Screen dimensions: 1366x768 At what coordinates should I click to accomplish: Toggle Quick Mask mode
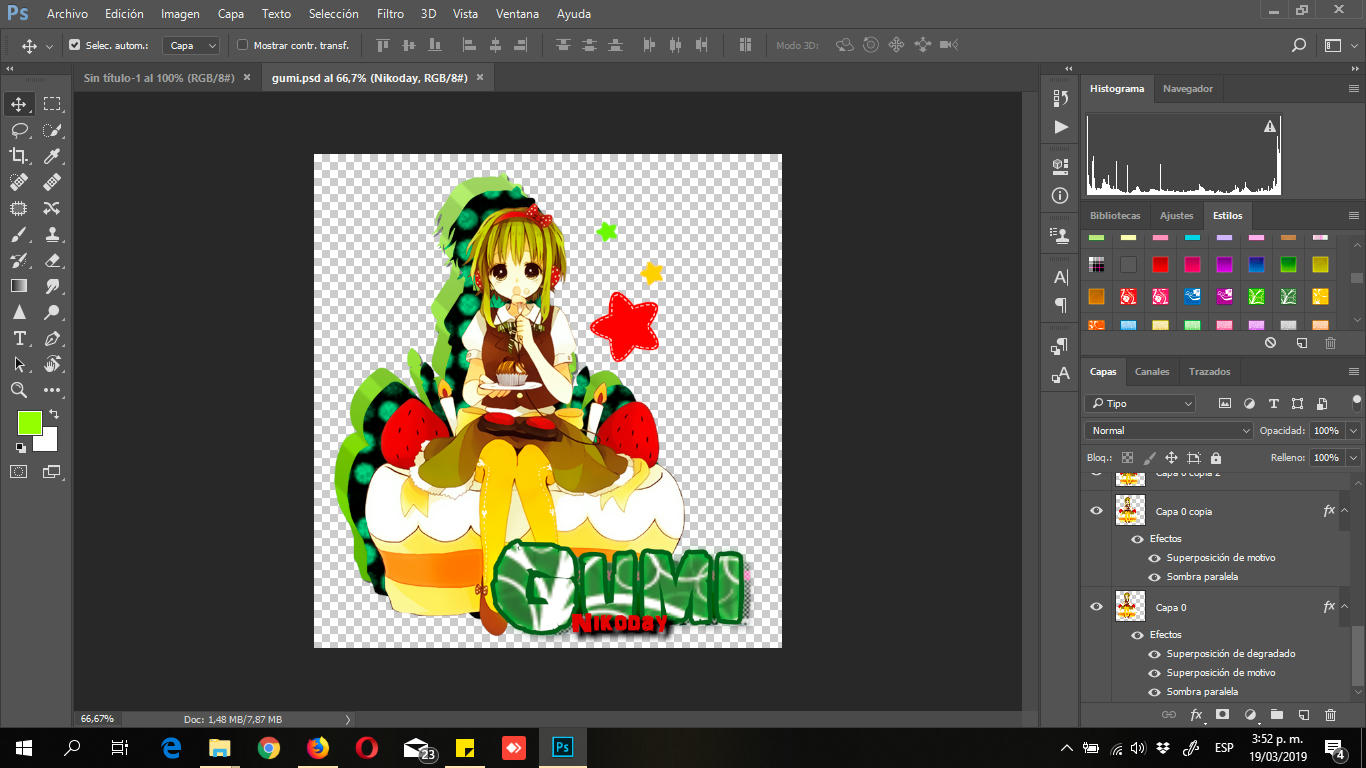point(19,471)
